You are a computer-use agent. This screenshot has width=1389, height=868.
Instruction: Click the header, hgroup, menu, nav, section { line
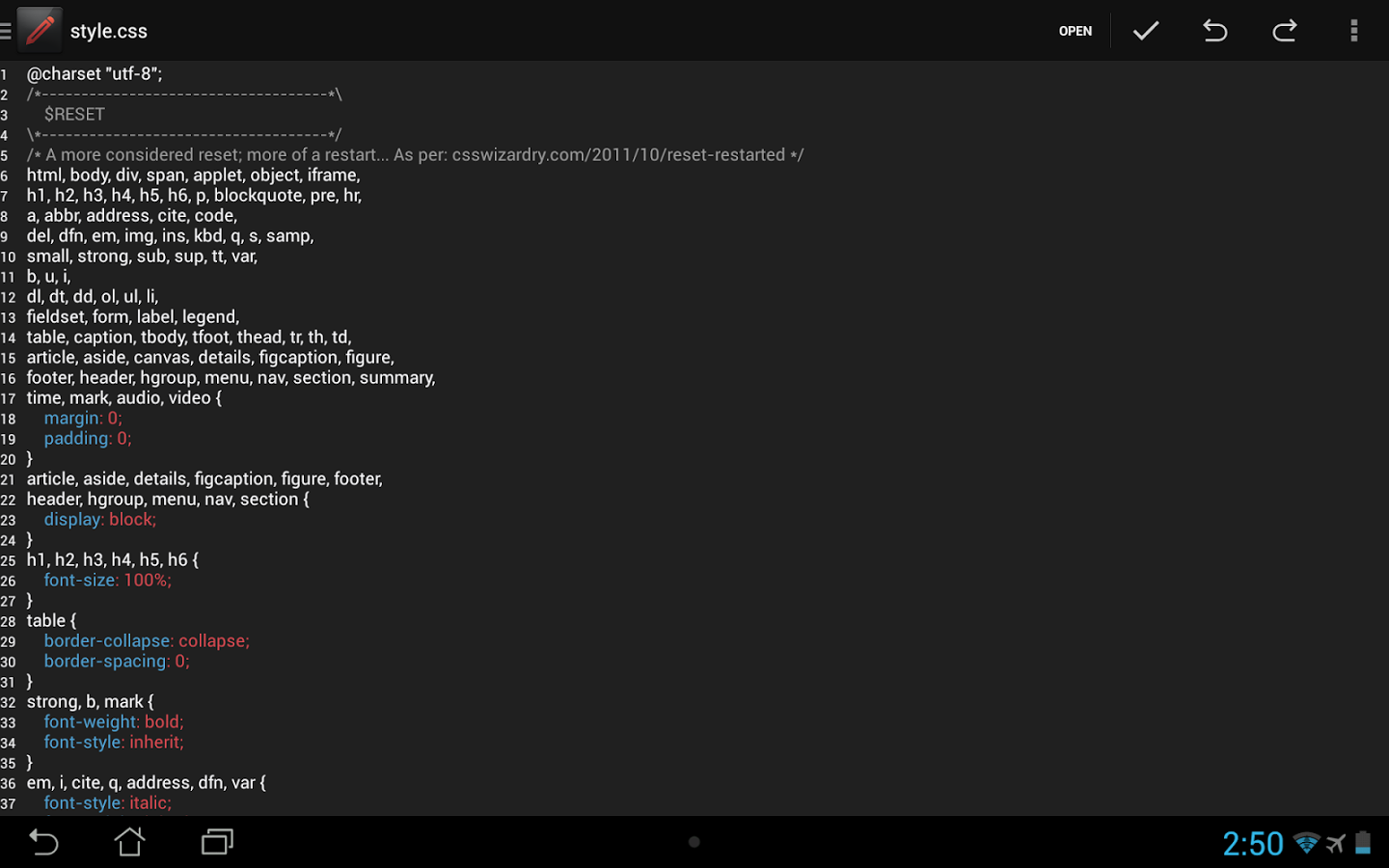tap(168, 499)
